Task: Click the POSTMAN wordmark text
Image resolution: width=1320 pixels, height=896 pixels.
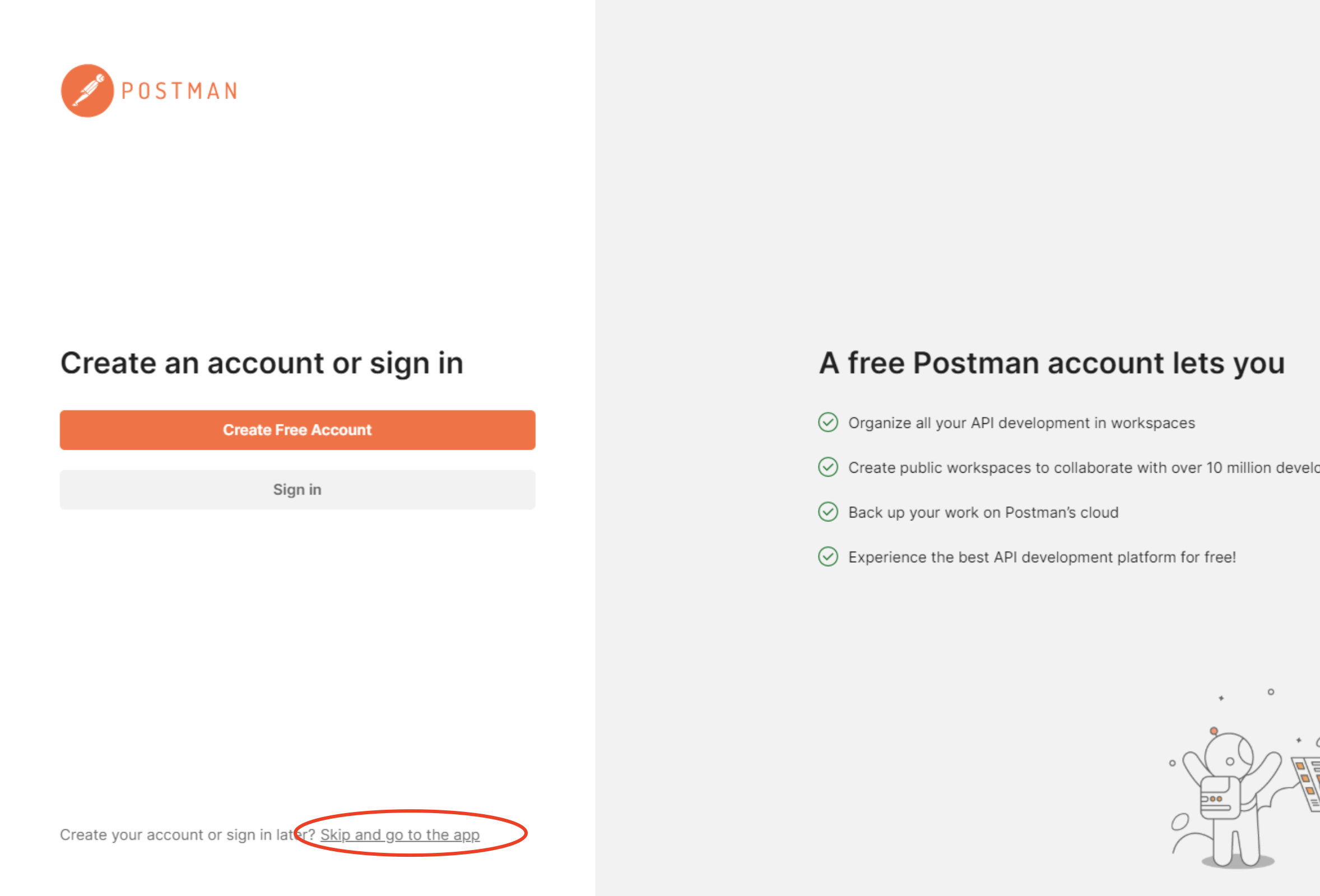Action: (179, 91)
